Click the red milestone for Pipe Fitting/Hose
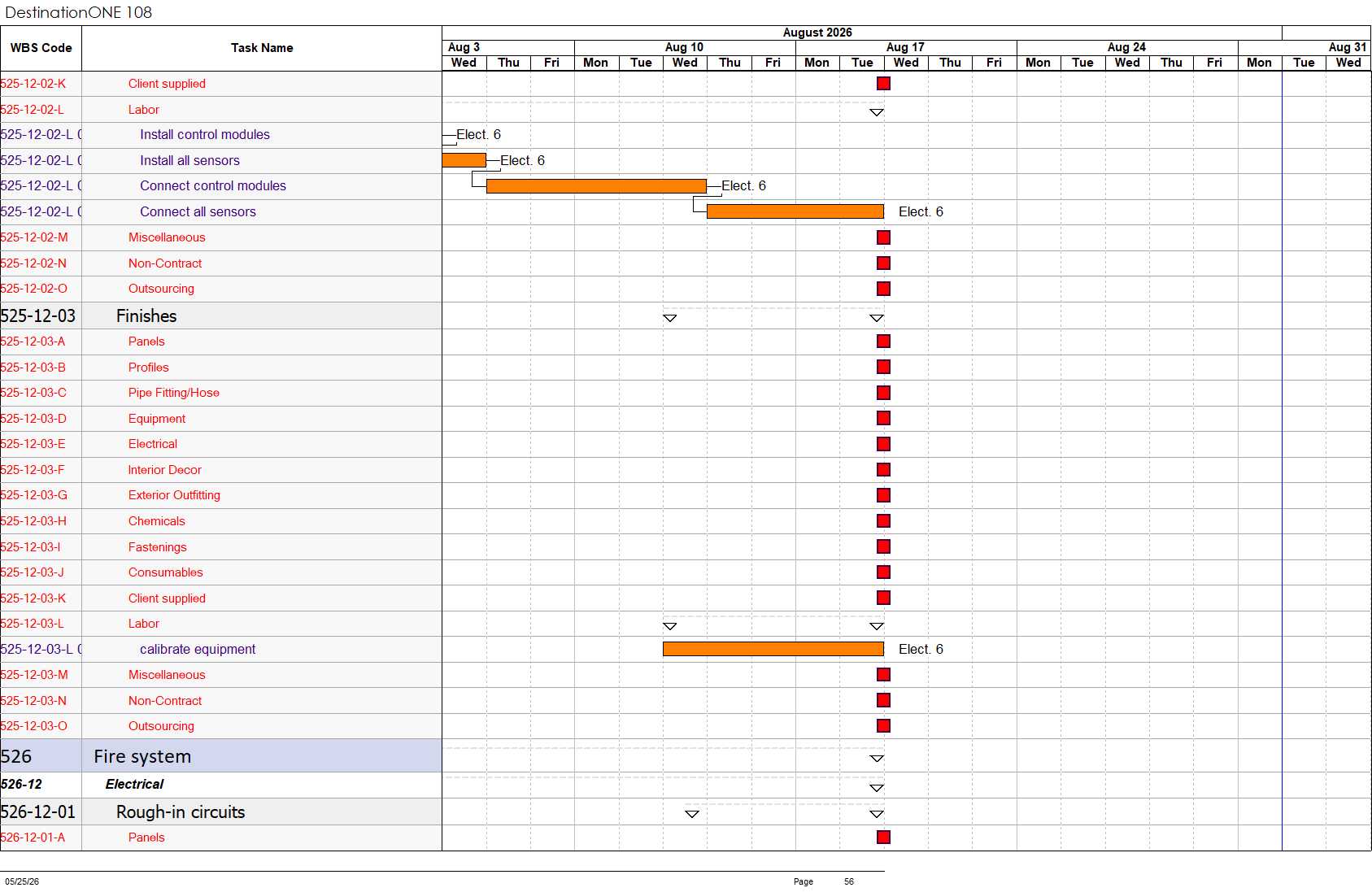Screen dimensions: 1372x892 click(883, 393)
